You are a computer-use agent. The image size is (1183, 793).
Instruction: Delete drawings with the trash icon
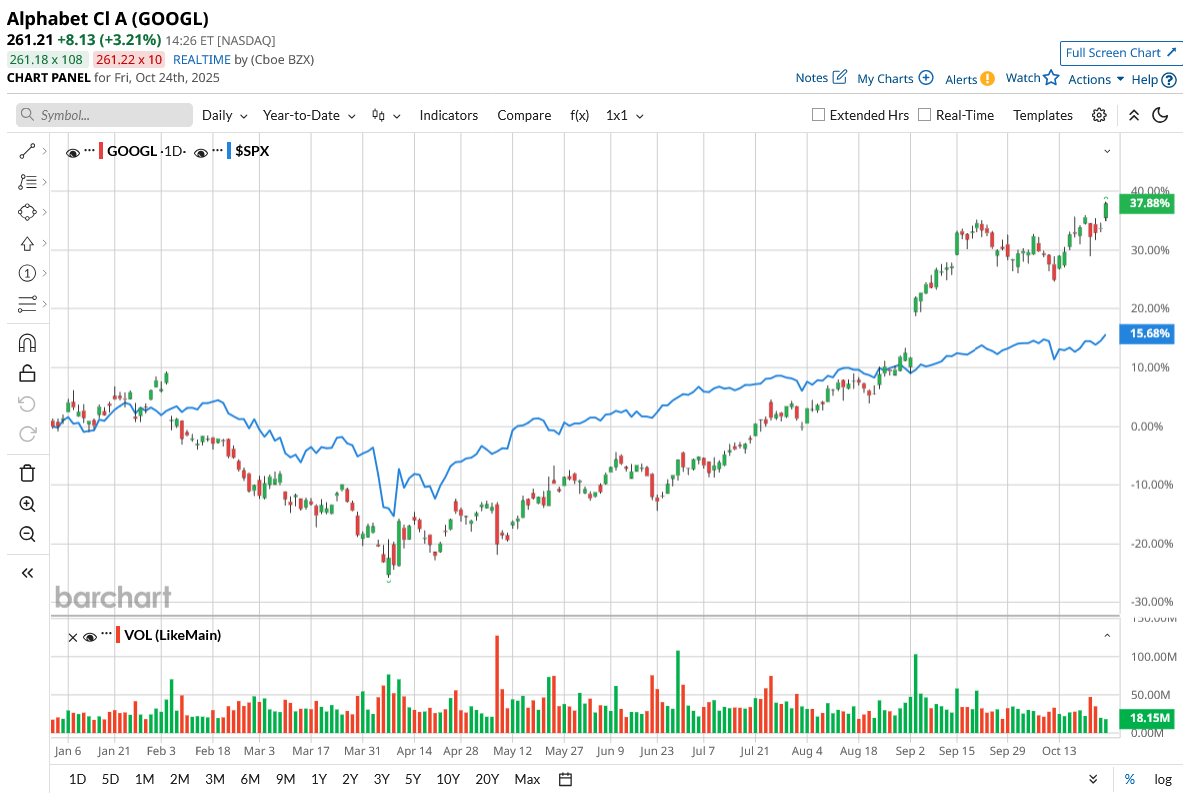[x=27, y=473]
